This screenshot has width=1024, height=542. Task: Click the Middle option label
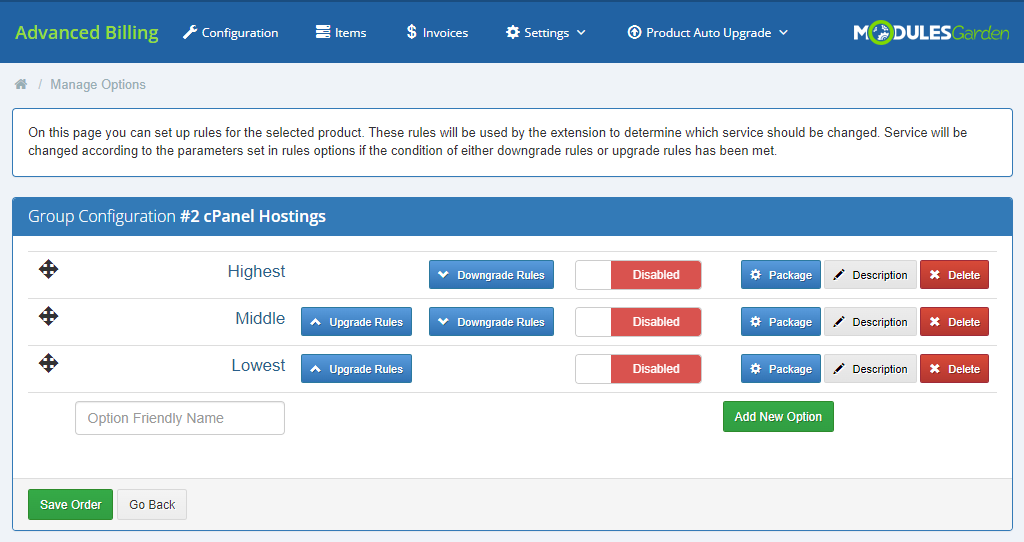point(260,318)
